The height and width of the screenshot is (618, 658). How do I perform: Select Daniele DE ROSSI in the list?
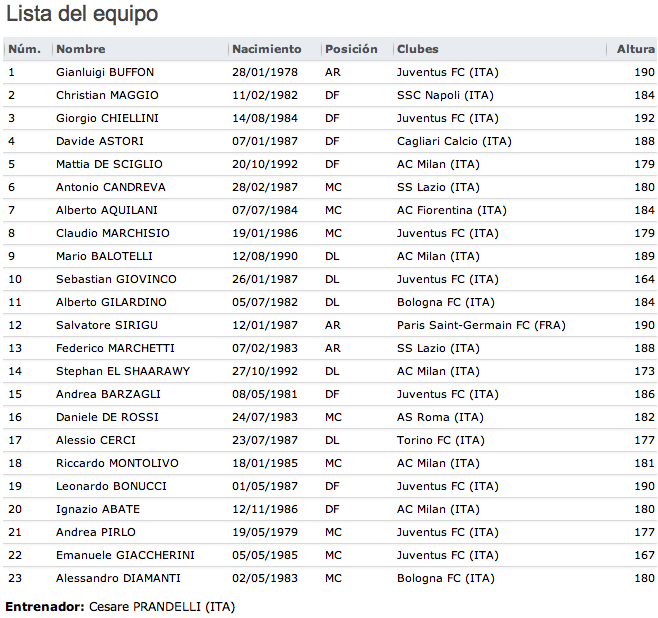click(107, 417)
